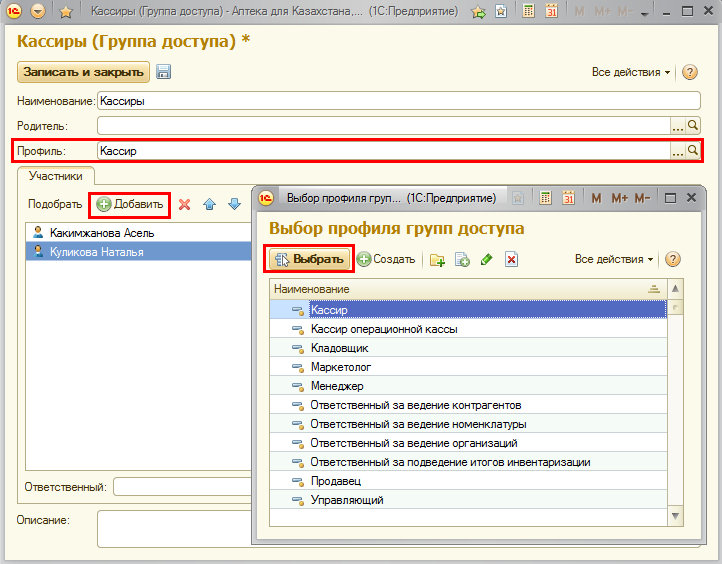The height and width of the screenshot is (564, 722).
Task: Move participant down with blue arrow
Action: (x=234, y=204)
